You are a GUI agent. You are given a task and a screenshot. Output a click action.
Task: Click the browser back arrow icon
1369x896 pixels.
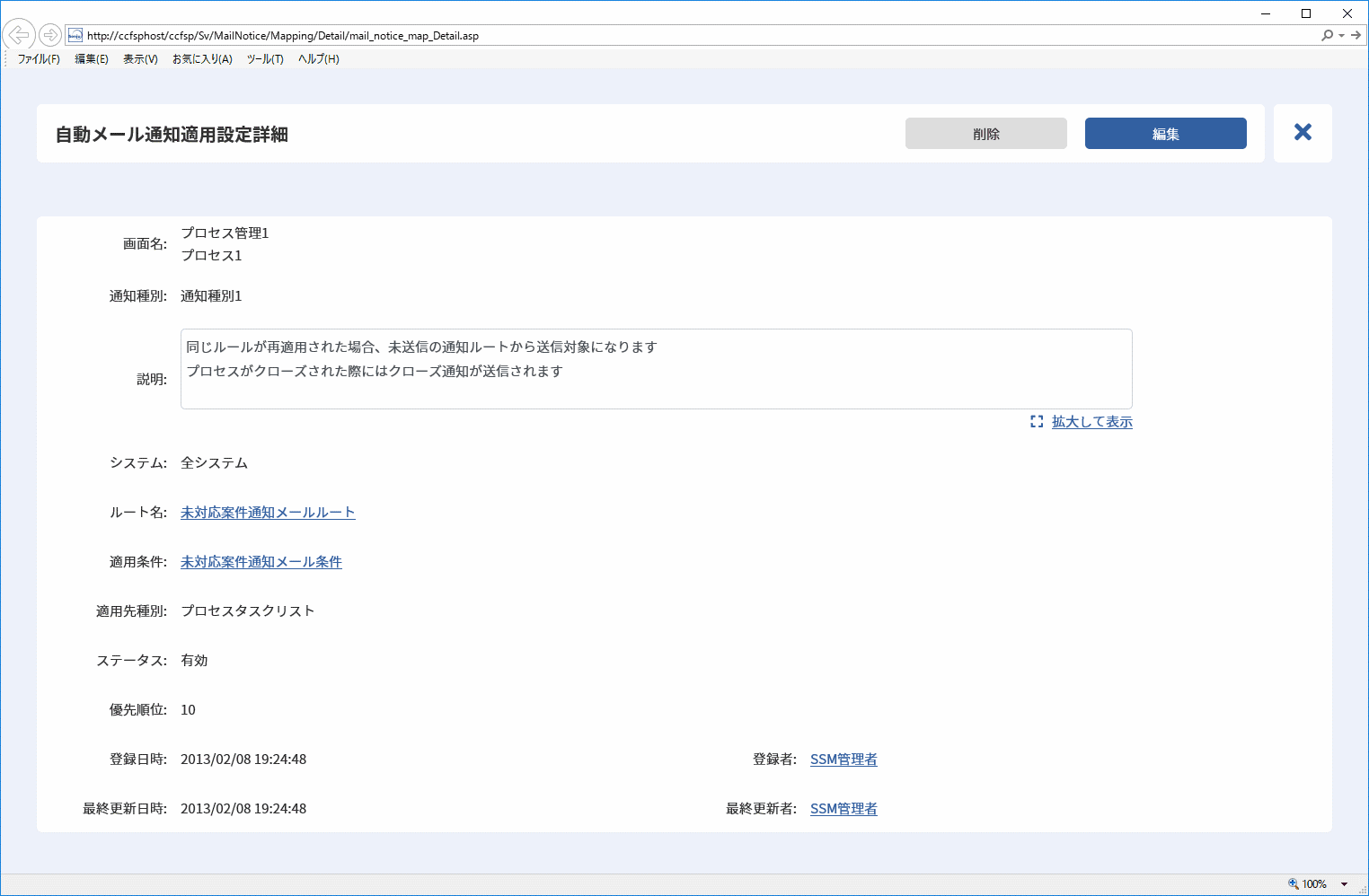[19, 35]
